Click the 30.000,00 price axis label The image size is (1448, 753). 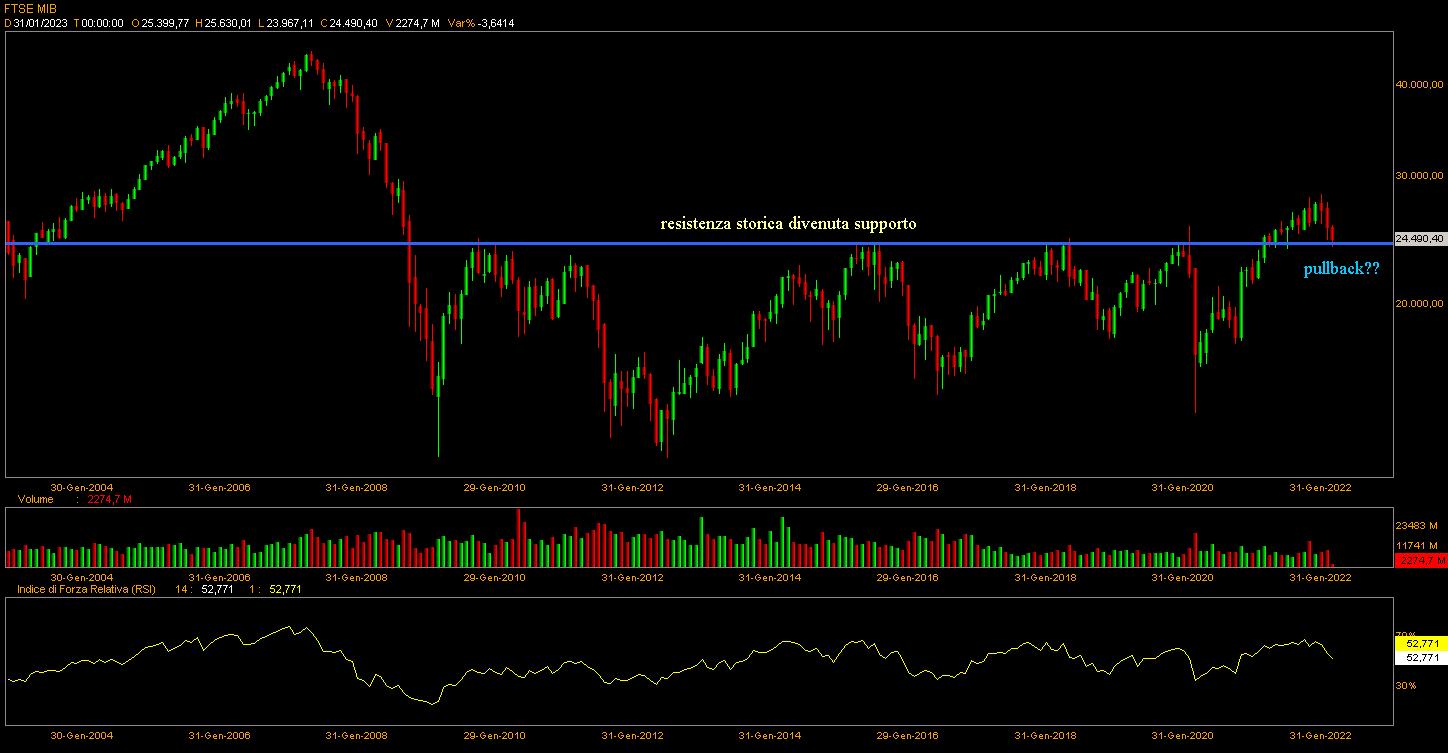coord(1419,176)
